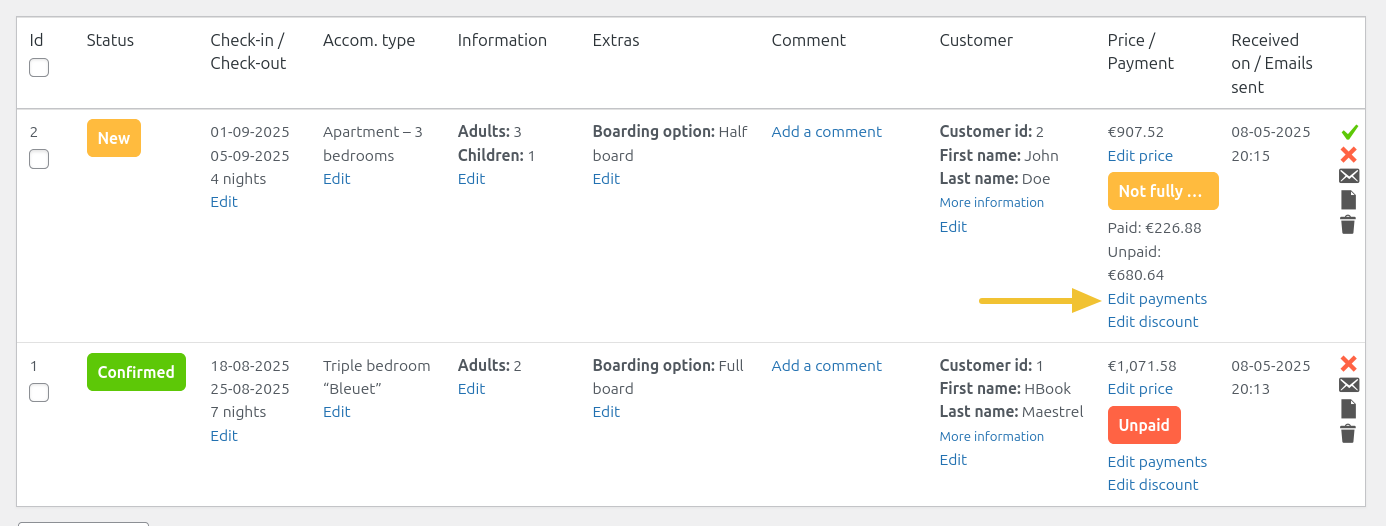Click envelope icon to email John Doe
The height and width of the screenshot is (526, 1386).
(x=1349, y=177)
